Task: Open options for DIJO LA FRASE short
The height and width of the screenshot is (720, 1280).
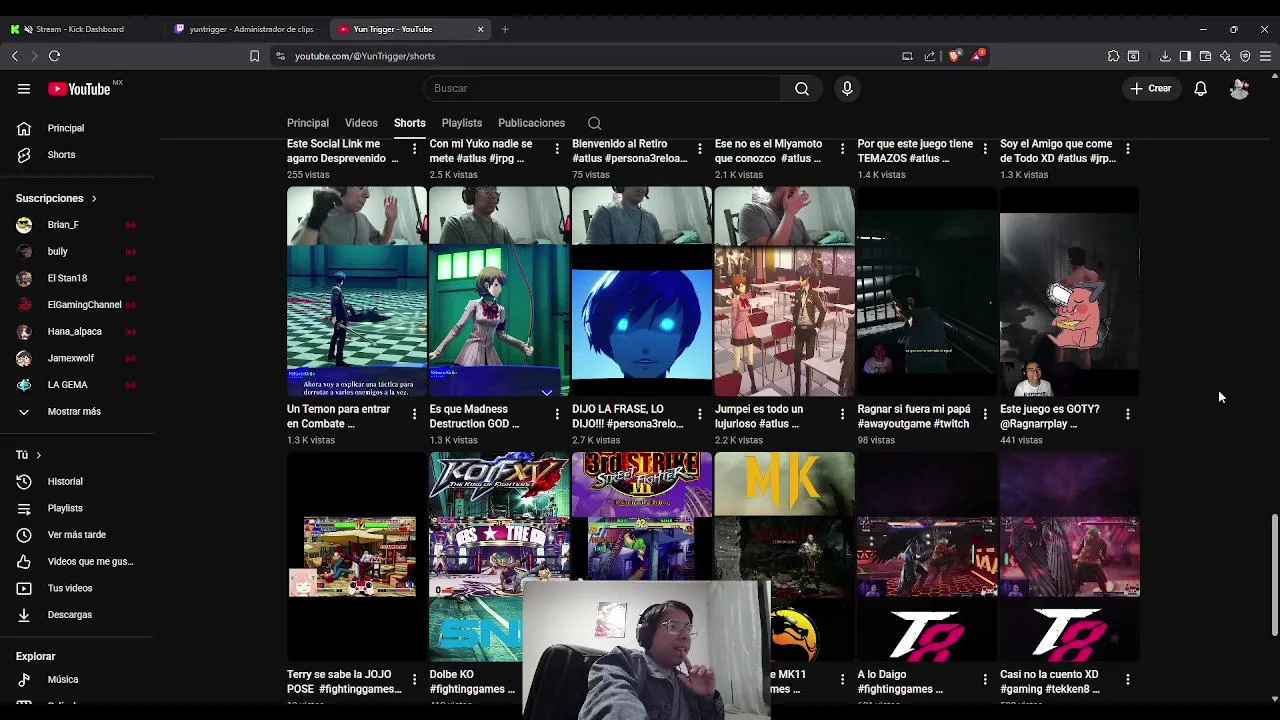Action: (700, 414)
